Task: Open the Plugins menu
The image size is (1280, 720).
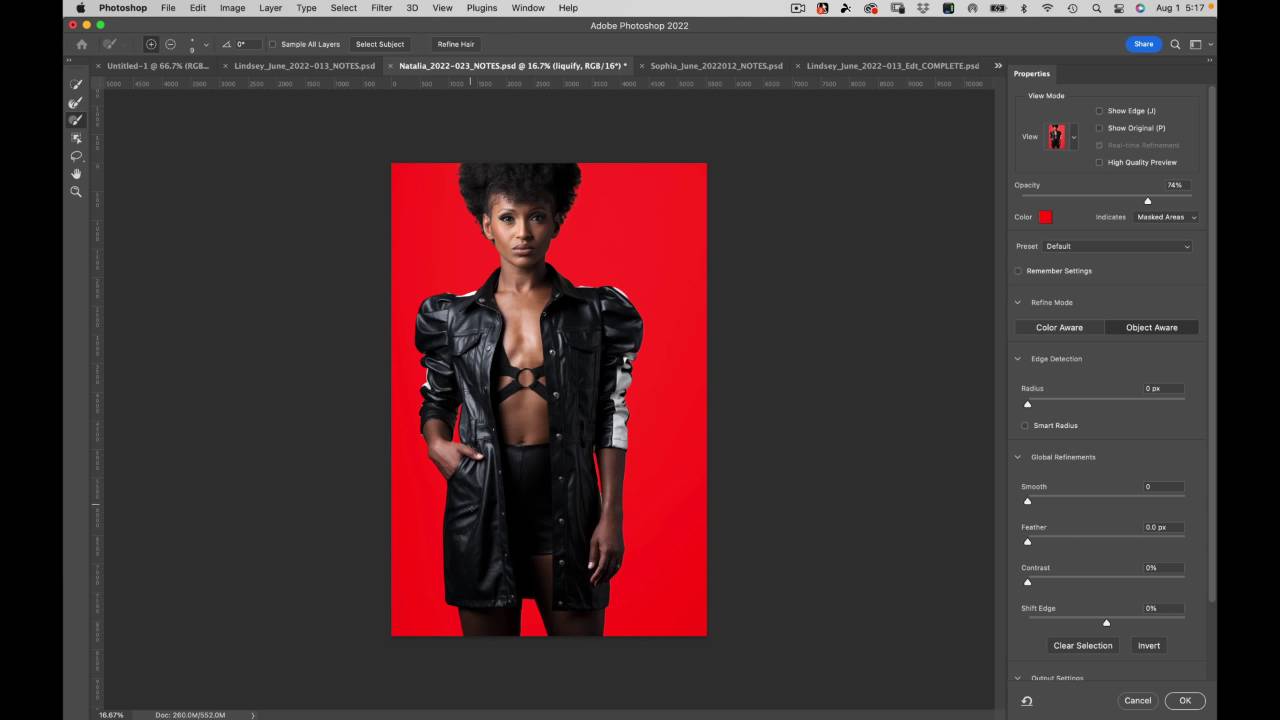Action: [x=482, y=8]
